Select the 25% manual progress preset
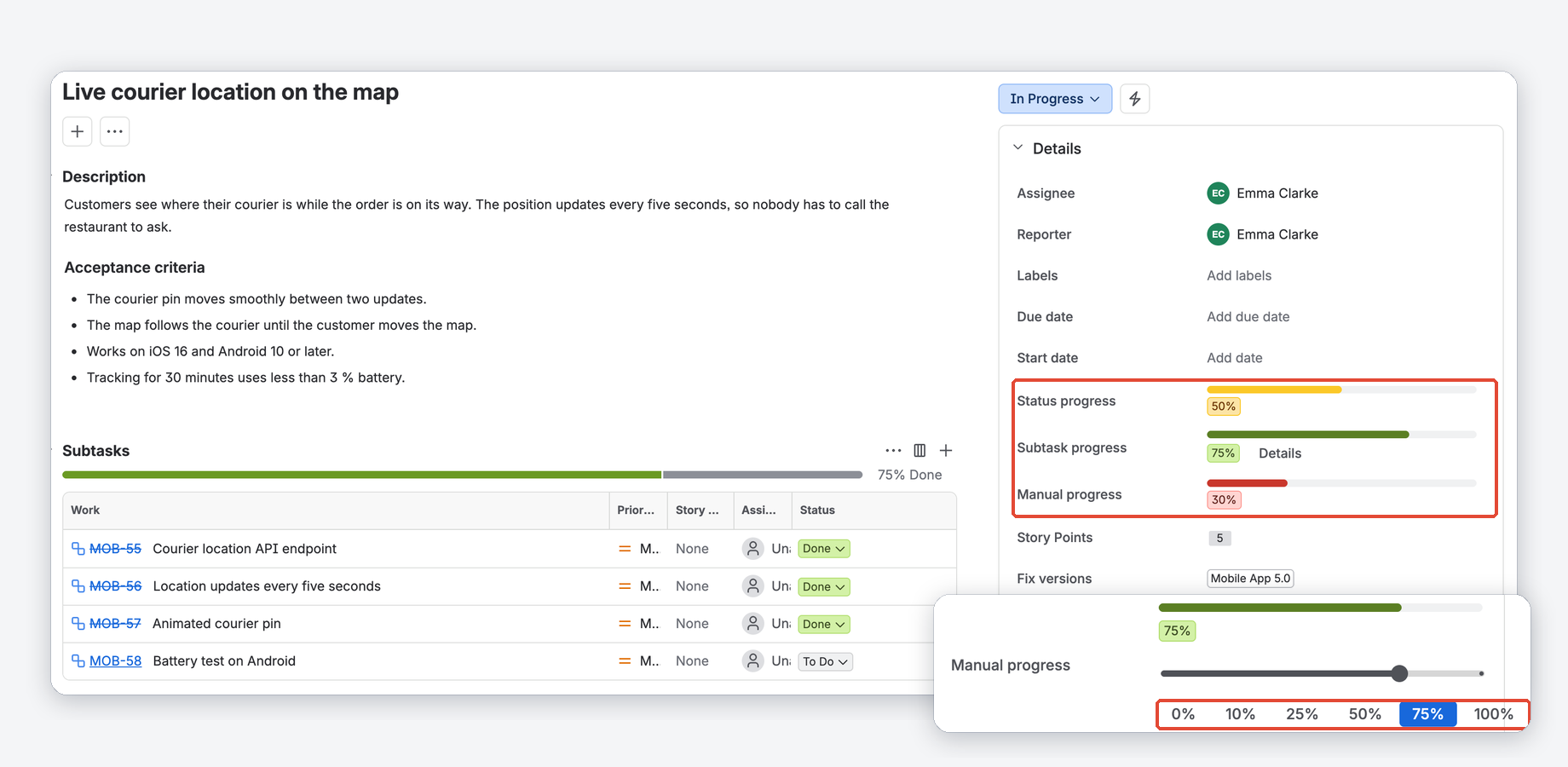This screenshot has width=1568, height=767. (1302, 714)
